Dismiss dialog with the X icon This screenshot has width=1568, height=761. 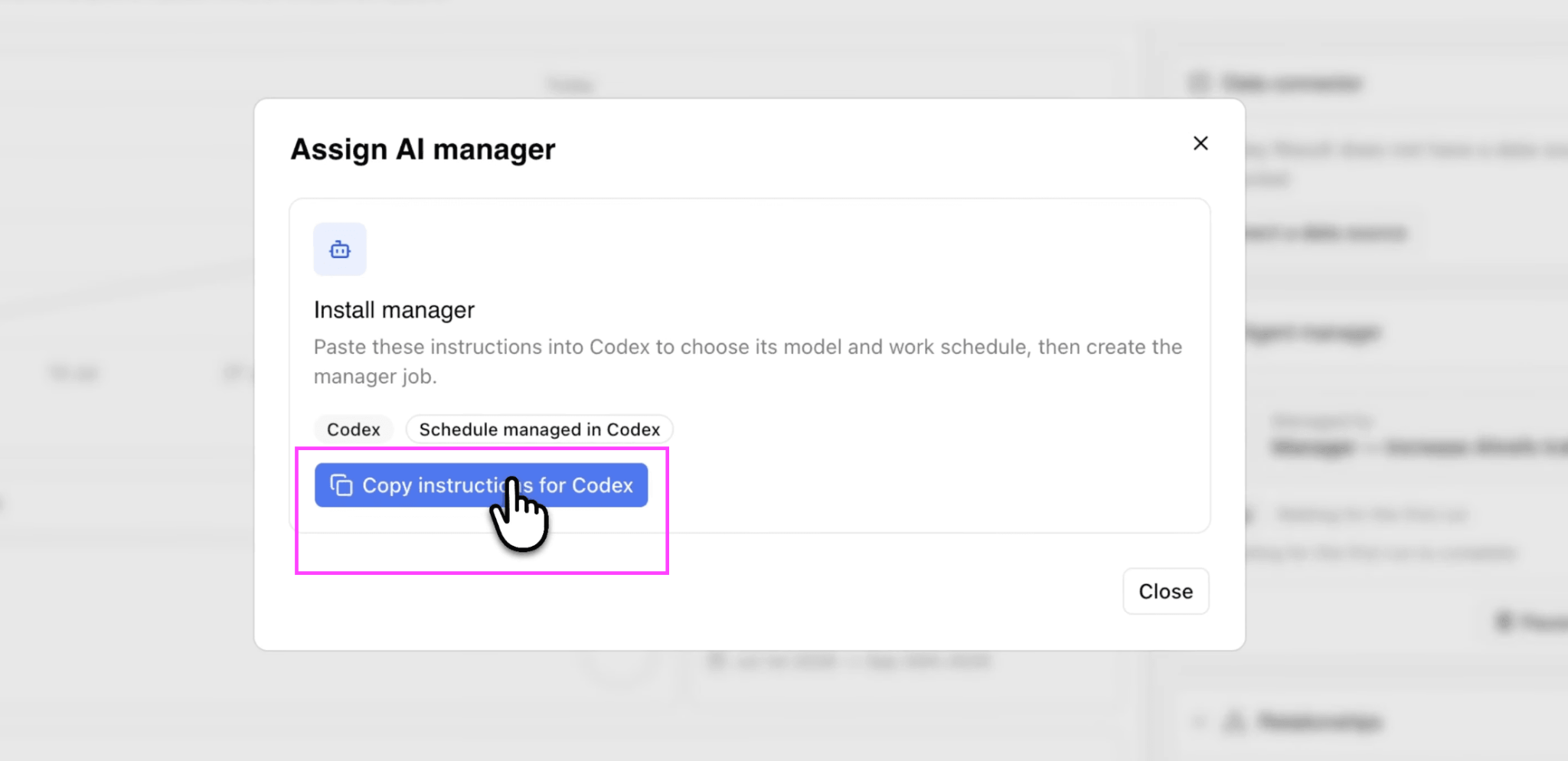pos(1200,143)
